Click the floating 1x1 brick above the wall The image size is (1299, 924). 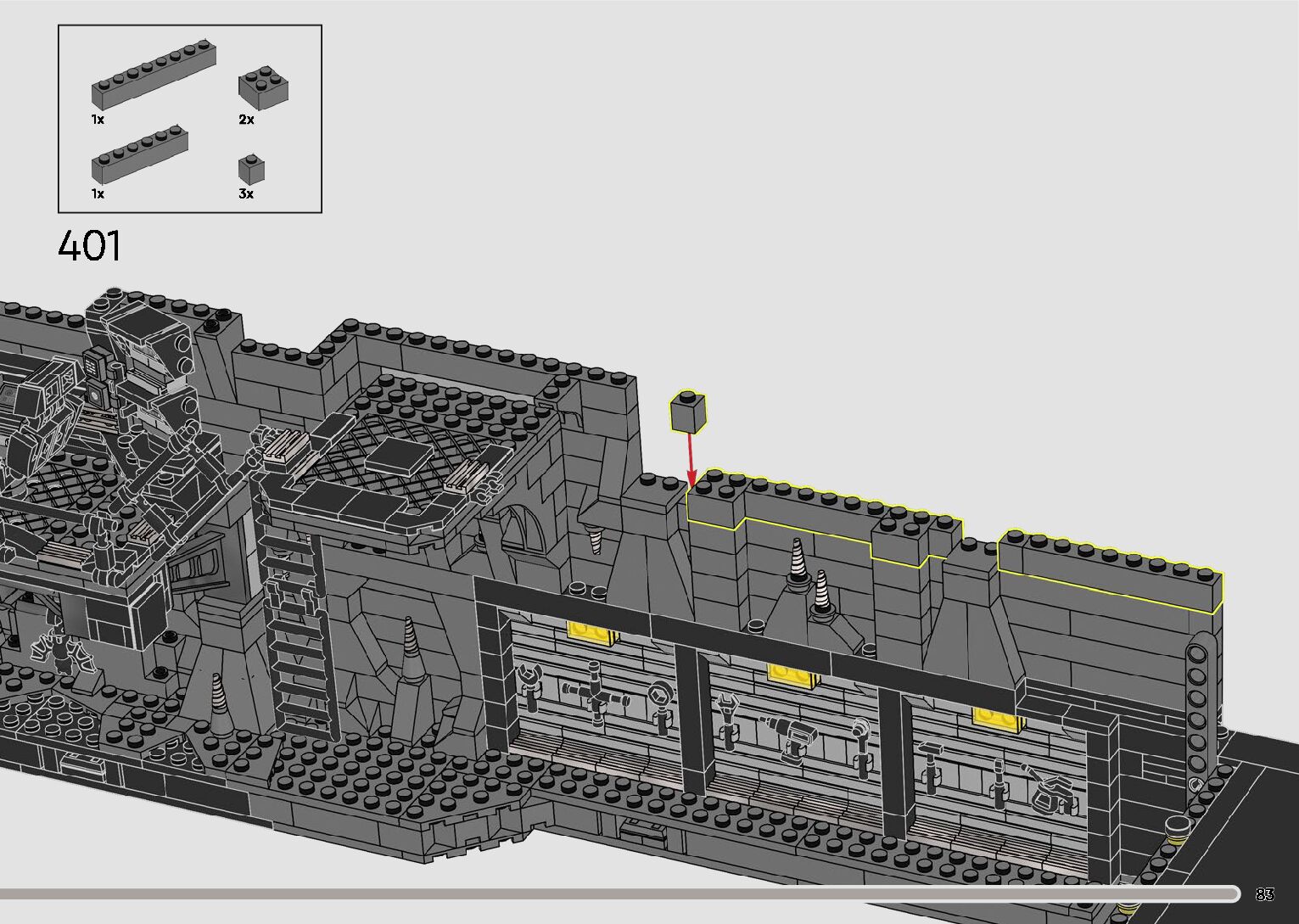688,413
